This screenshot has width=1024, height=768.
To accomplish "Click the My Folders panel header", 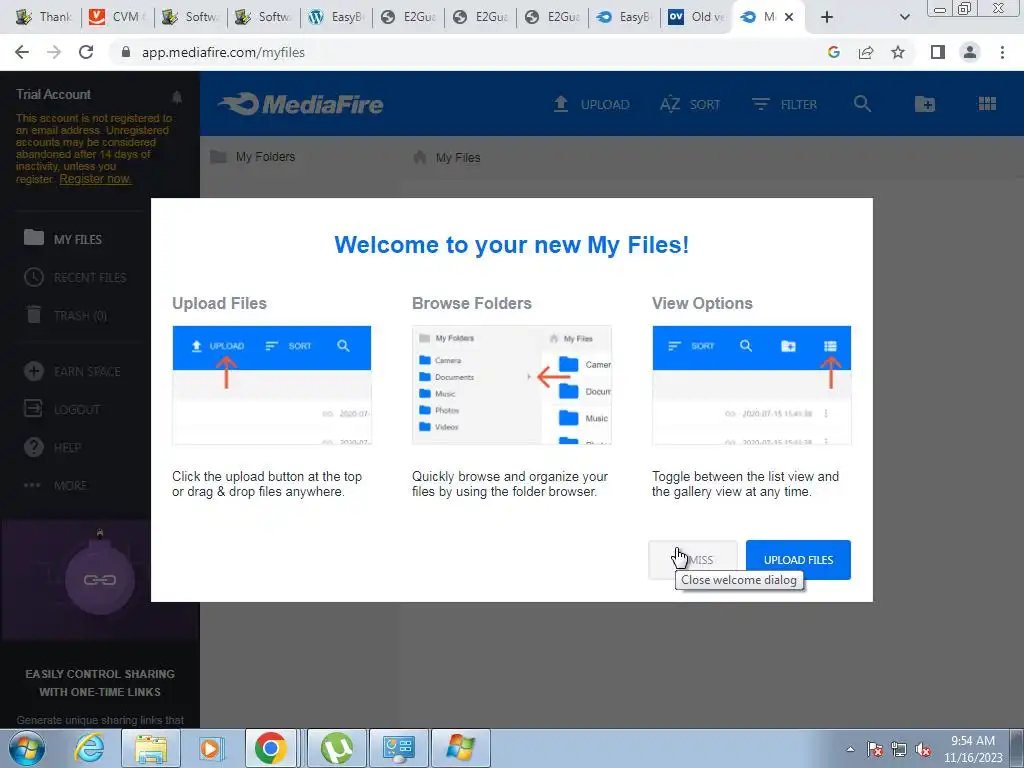I will 253,157.
